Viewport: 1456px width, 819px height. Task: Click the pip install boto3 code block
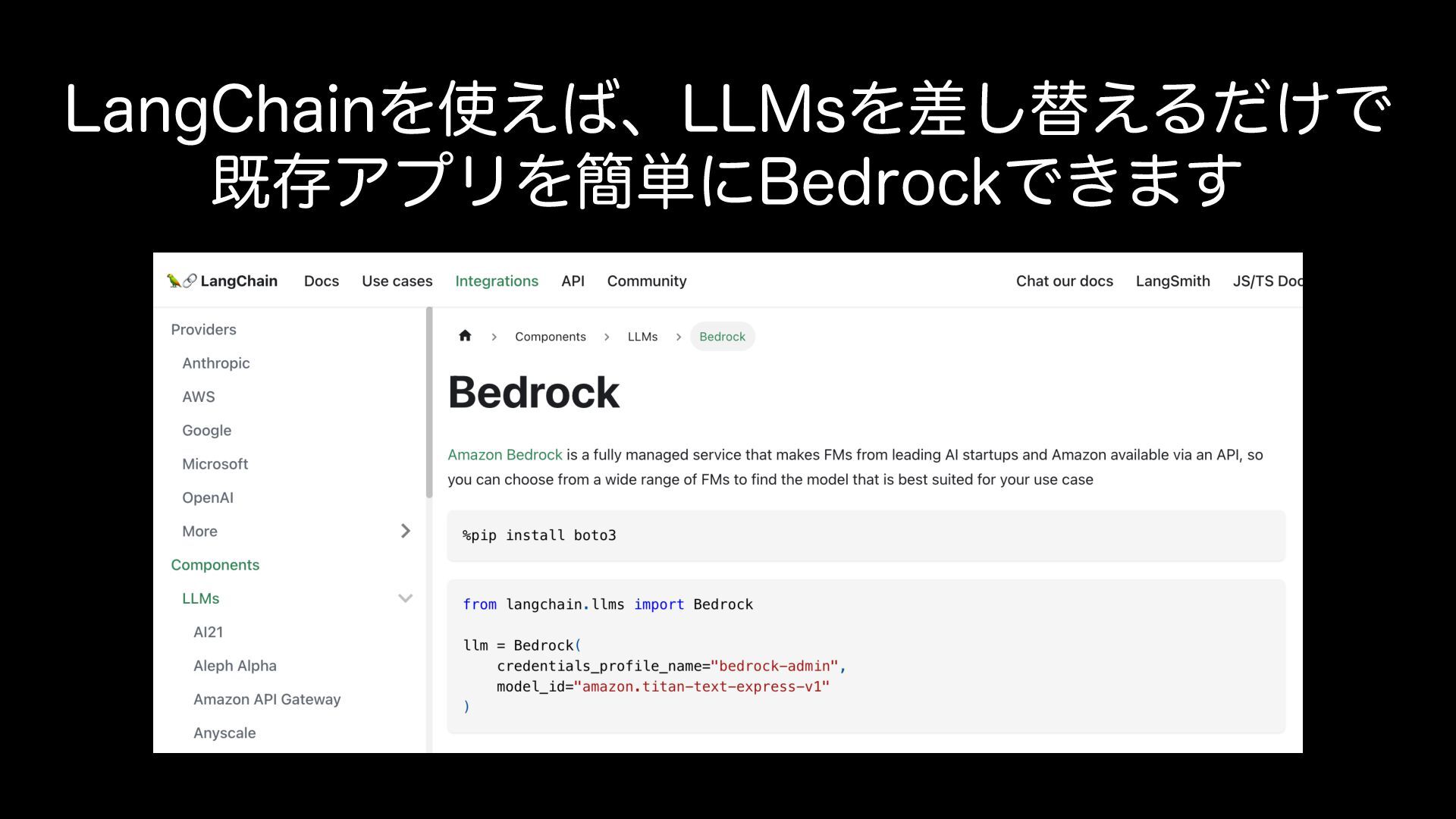tap(866, 535)
